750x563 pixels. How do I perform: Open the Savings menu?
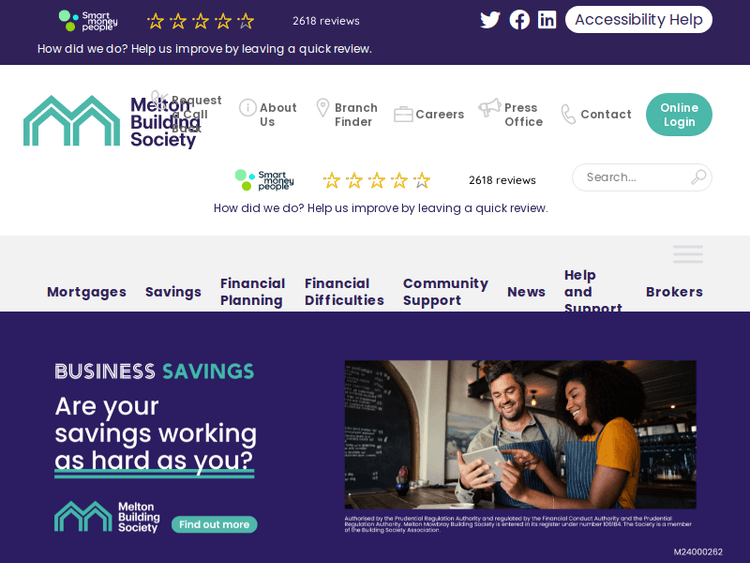(x=173, y=292)
